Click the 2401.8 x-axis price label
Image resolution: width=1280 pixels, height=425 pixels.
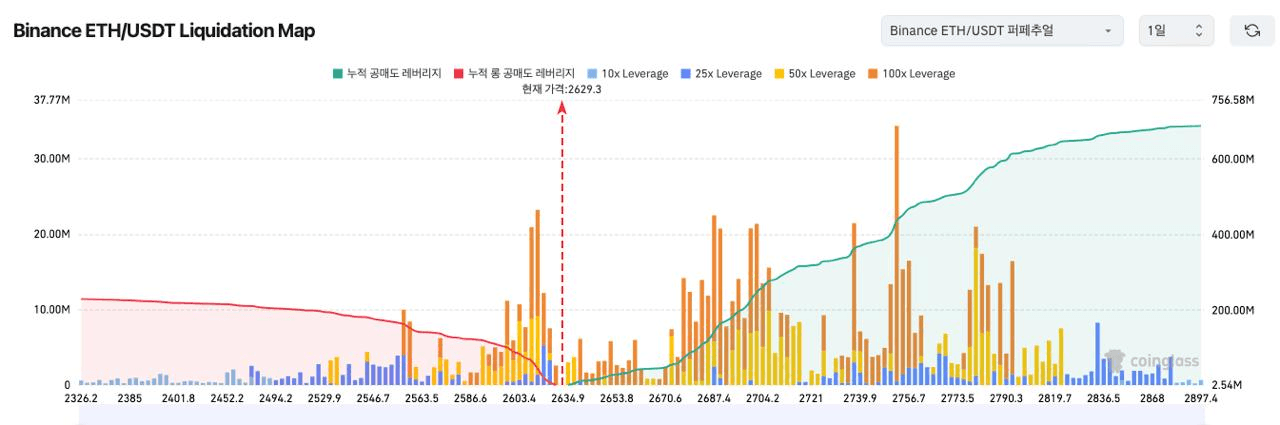click(x=178, y=398)
